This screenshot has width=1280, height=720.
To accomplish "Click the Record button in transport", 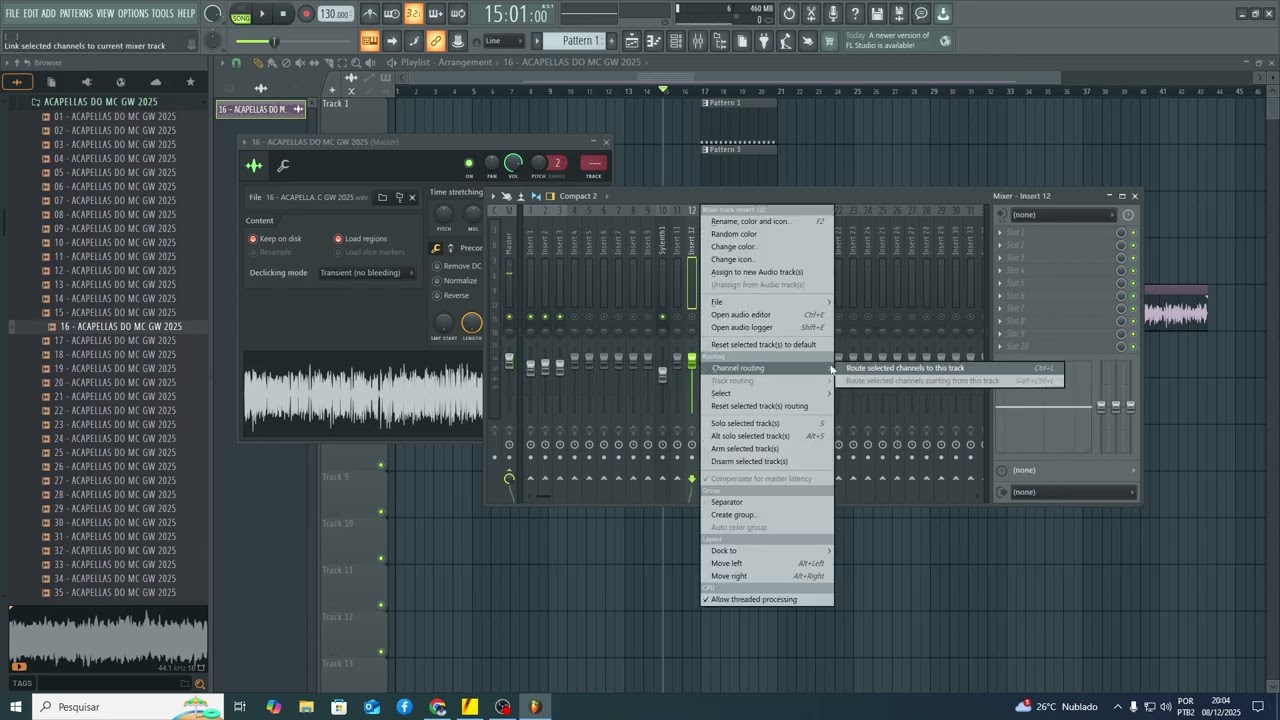I will [306, 14].
